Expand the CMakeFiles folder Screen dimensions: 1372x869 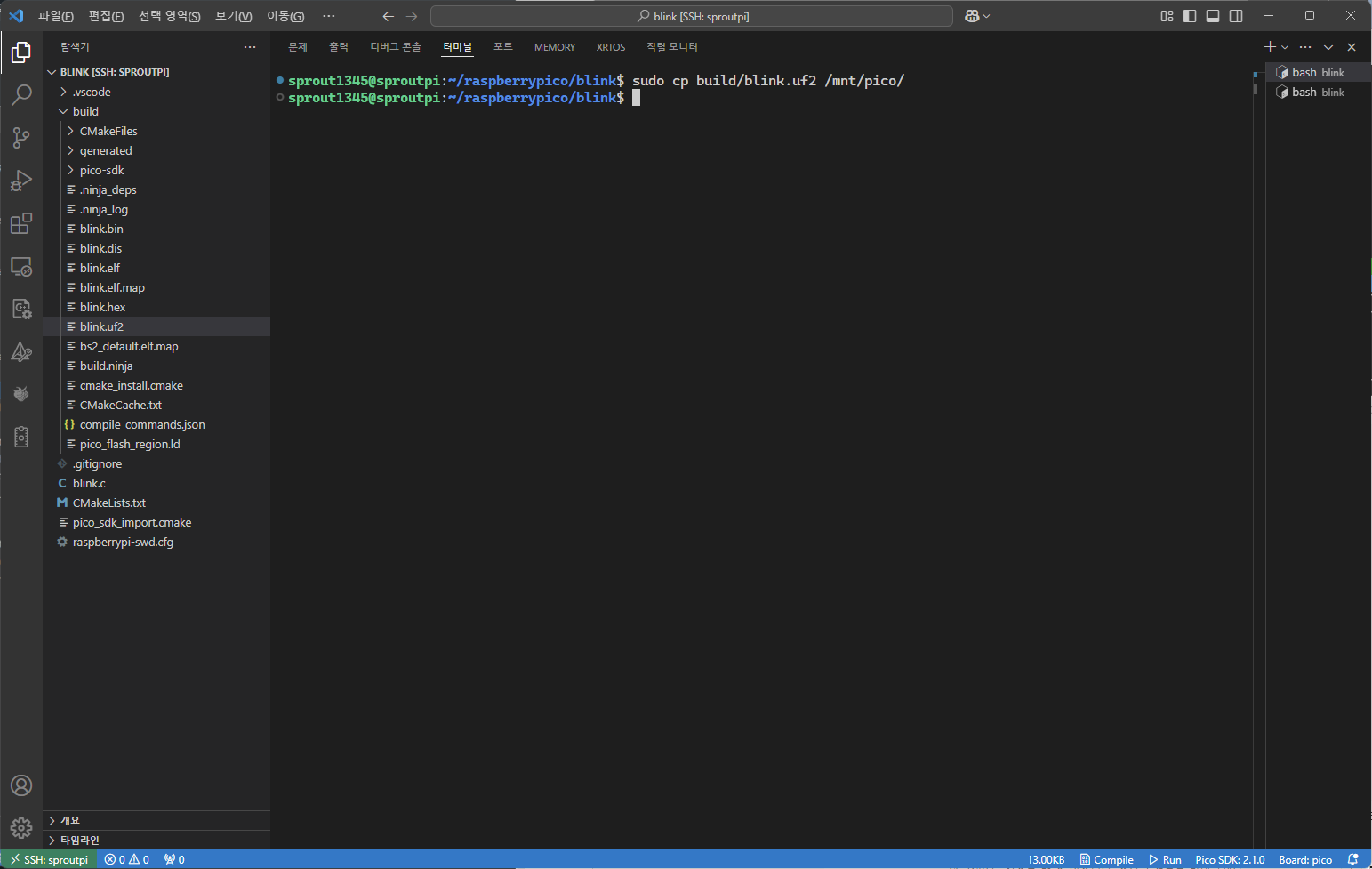[156, 131]
